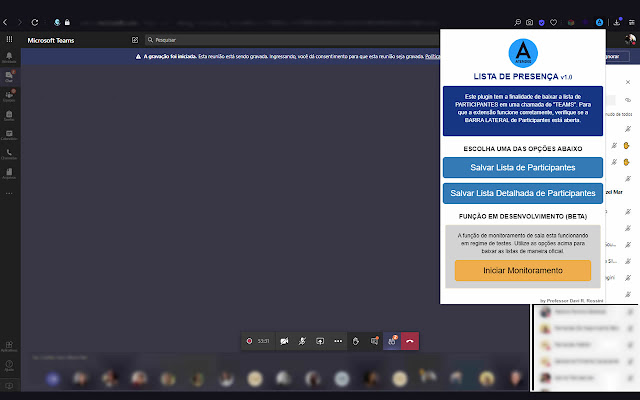Open the browser downloads icon
The width and height of the screenshot is (640, 400).
[617, 22]
